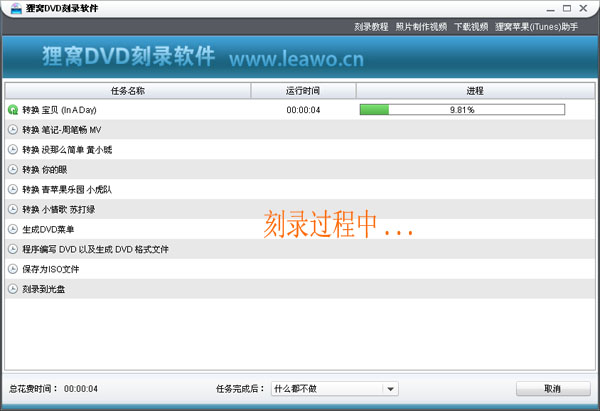Click the 9.81% progress bar
The height and width of the screenshot is (411, 600).
pos(462,110)
